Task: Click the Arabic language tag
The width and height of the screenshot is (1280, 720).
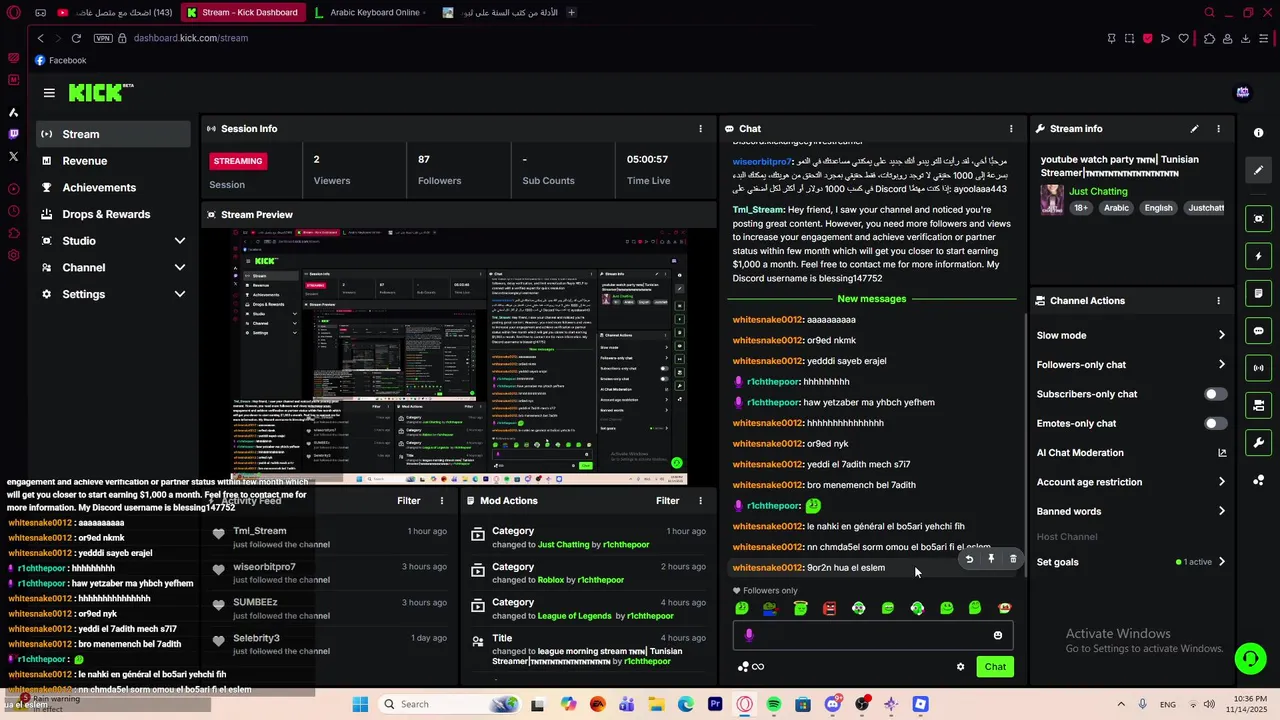Action: click(1116, 208)
